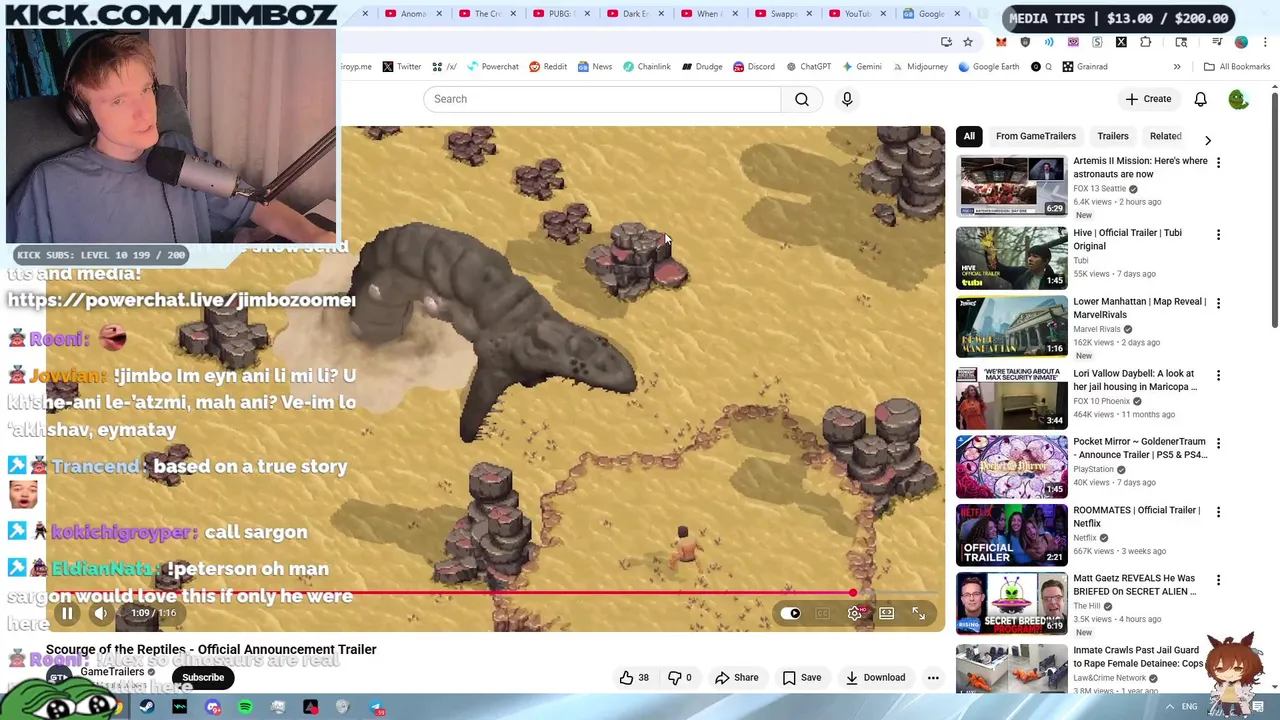1280x720 pixels.
Task: Select the All filter chip
Action: pyautogui.click(x=969, y=136)
